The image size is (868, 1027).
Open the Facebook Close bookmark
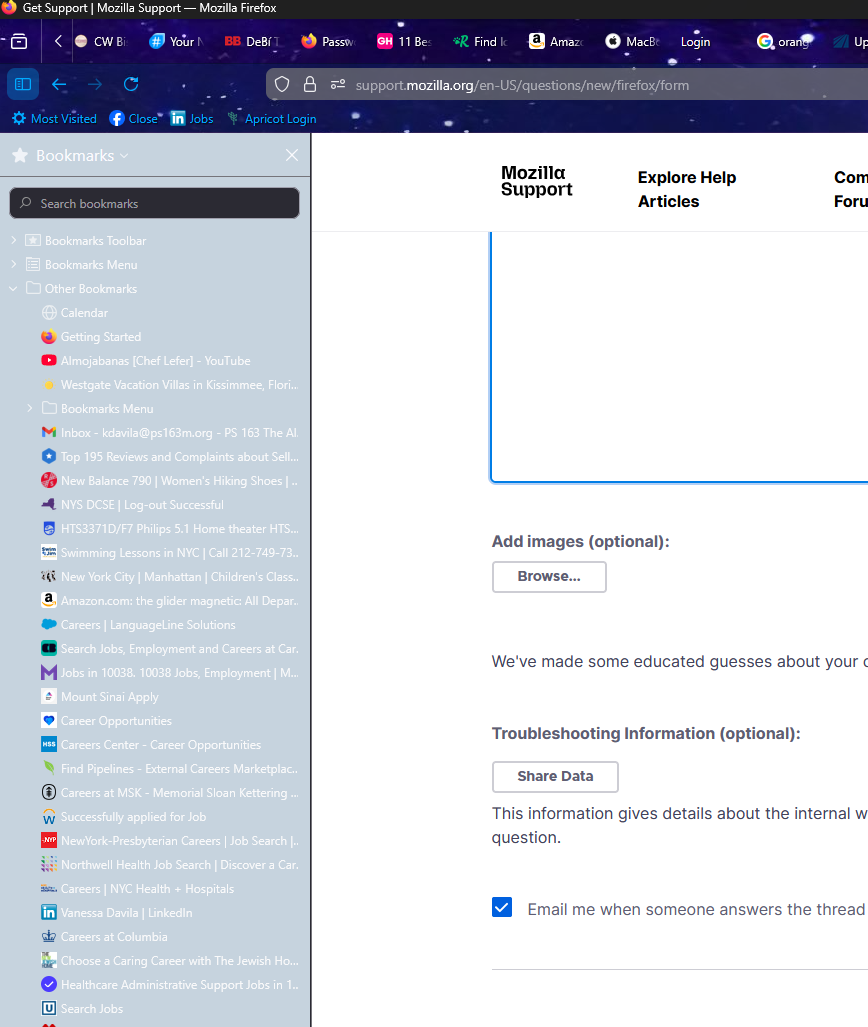[x=134, y=119]
